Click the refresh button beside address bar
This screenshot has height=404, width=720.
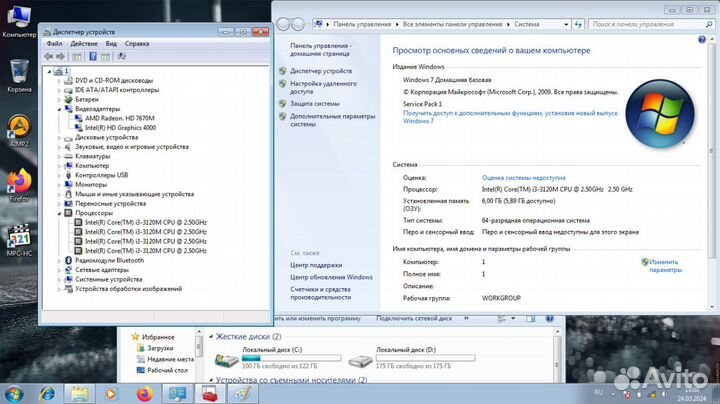[x=578, y=24]
